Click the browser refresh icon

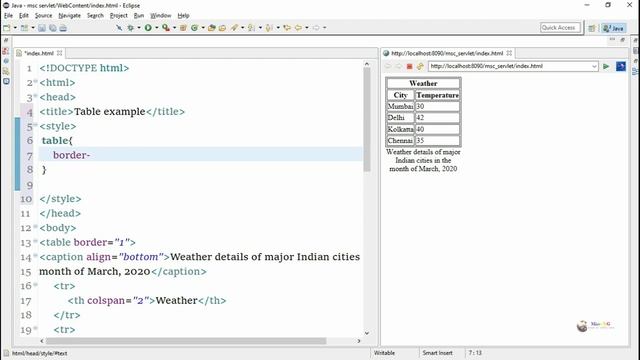(420, 66)
